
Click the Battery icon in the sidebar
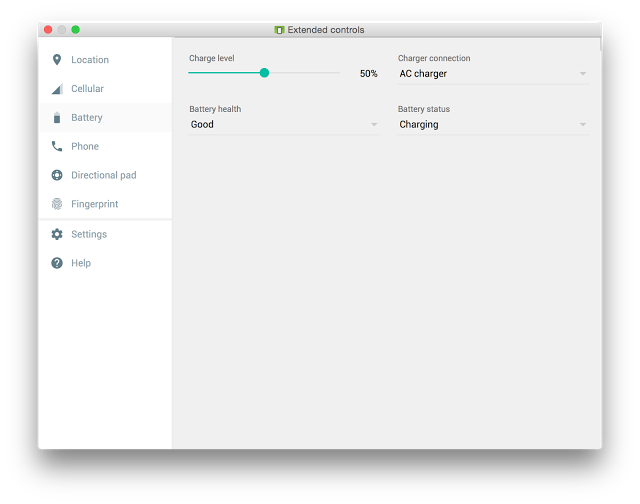coord(57,118)
